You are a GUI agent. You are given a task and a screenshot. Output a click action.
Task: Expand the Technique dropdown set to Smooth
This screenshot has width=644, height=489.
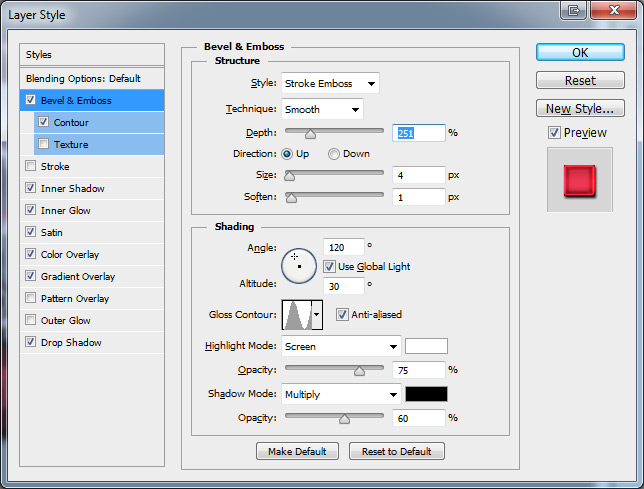click(322, 109)
